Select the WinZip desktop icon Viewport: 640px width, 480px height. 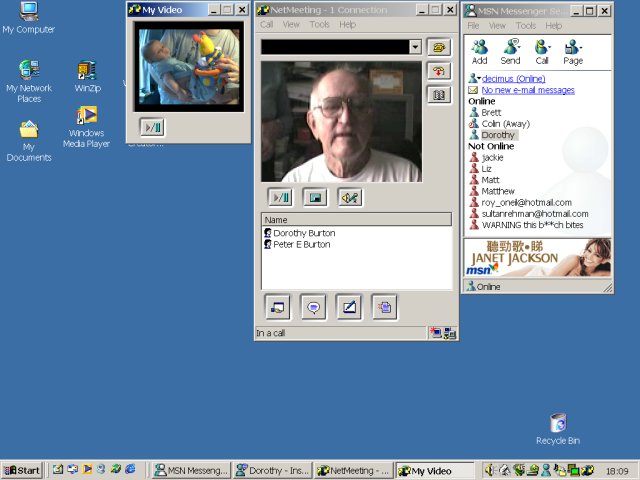87,76
